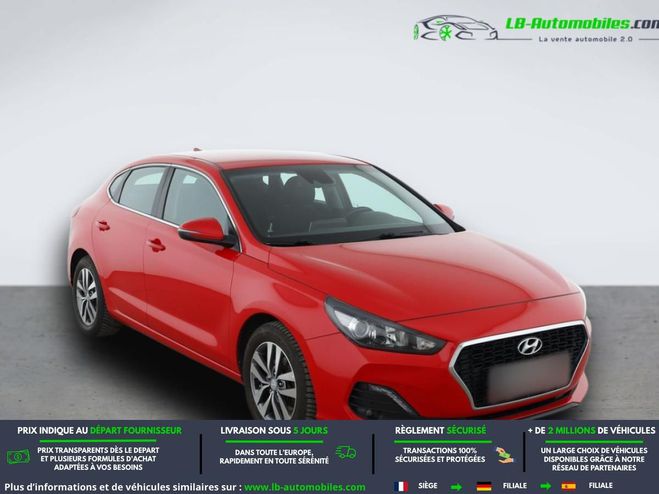659x494 pixels.
Task: Click 'UN LARGE CHOIX DE VÉHICULES' description
Action: (594, 459)
